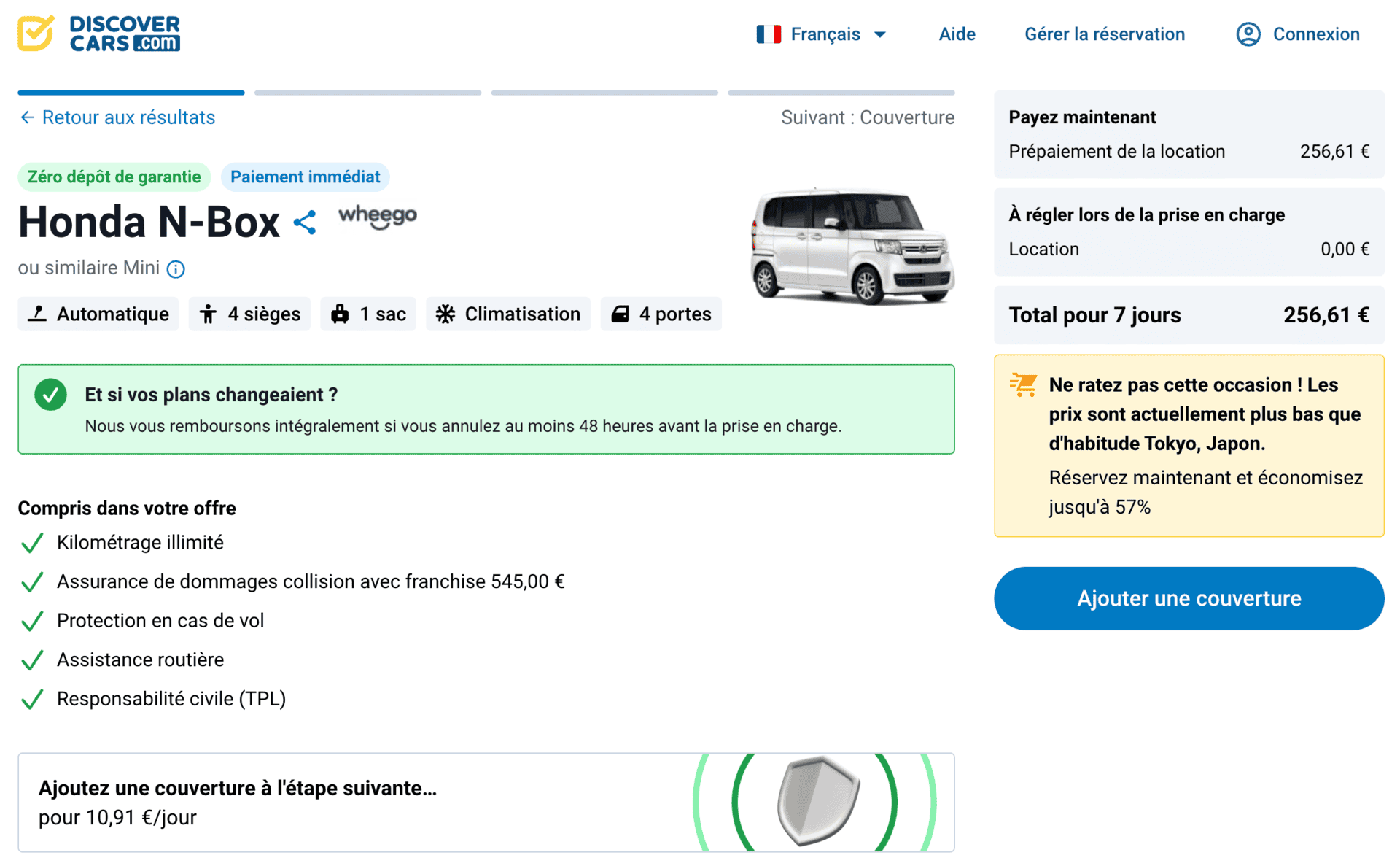
Task: Open the info icon next to Mini
Action: [176, 269]
